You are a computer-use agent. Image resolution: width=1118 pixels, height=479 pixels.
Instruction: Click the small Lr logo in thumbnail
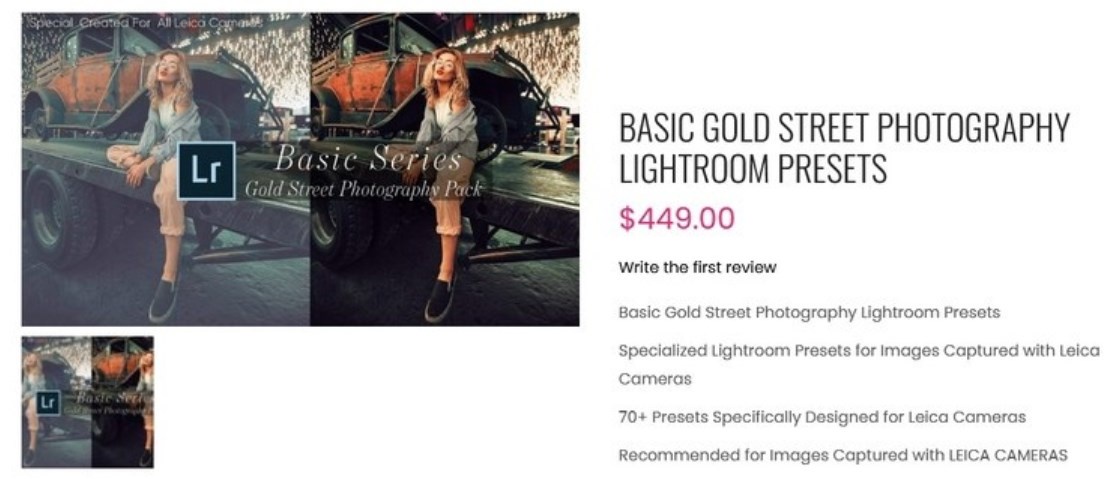(x=48, y=402)
